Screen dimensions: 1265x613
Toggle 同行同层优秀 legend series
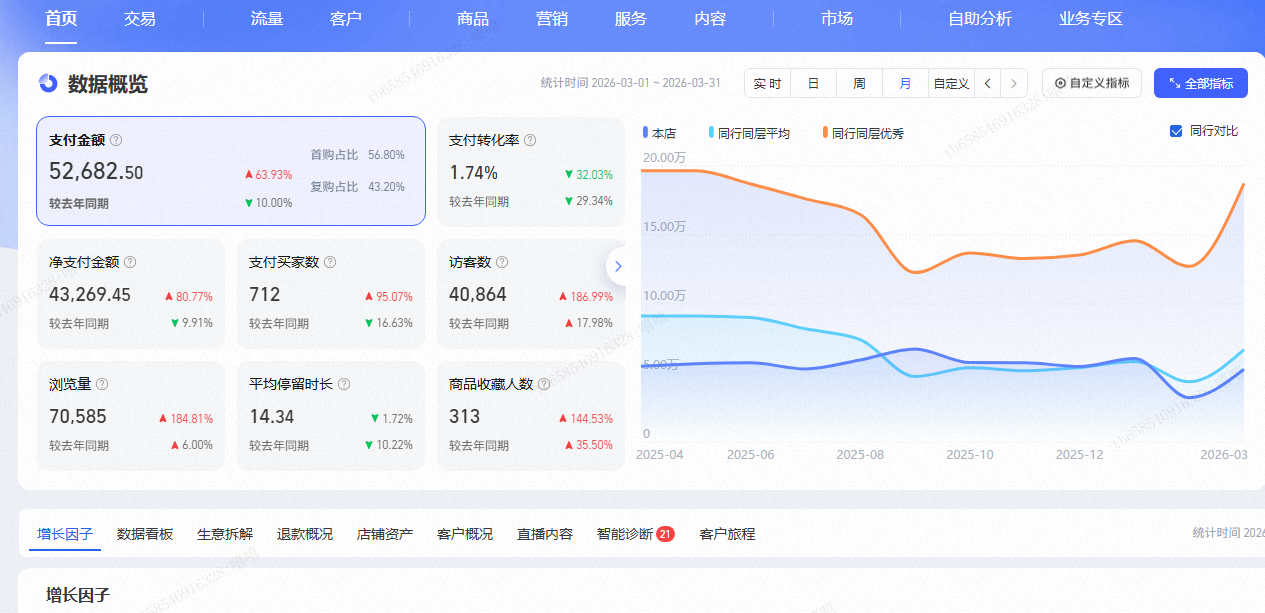click(863, 133)
